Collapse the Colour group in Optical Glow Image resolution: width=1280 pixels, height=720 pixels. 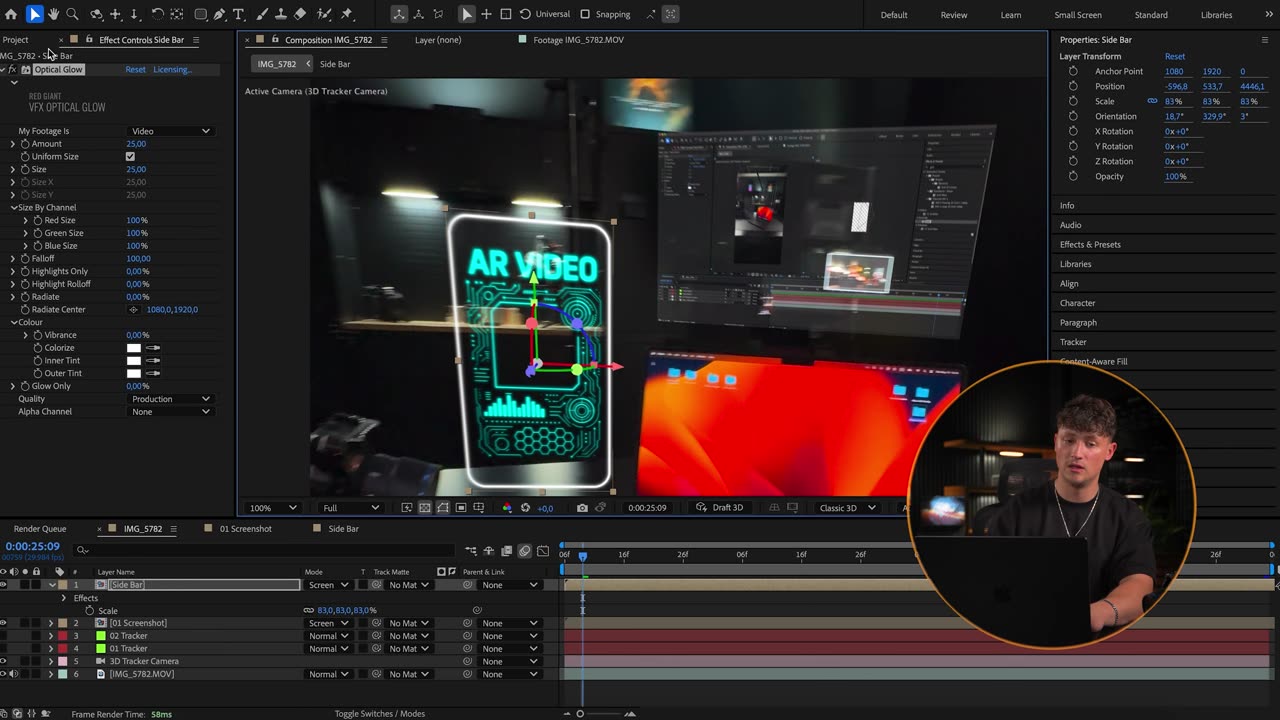14,323
